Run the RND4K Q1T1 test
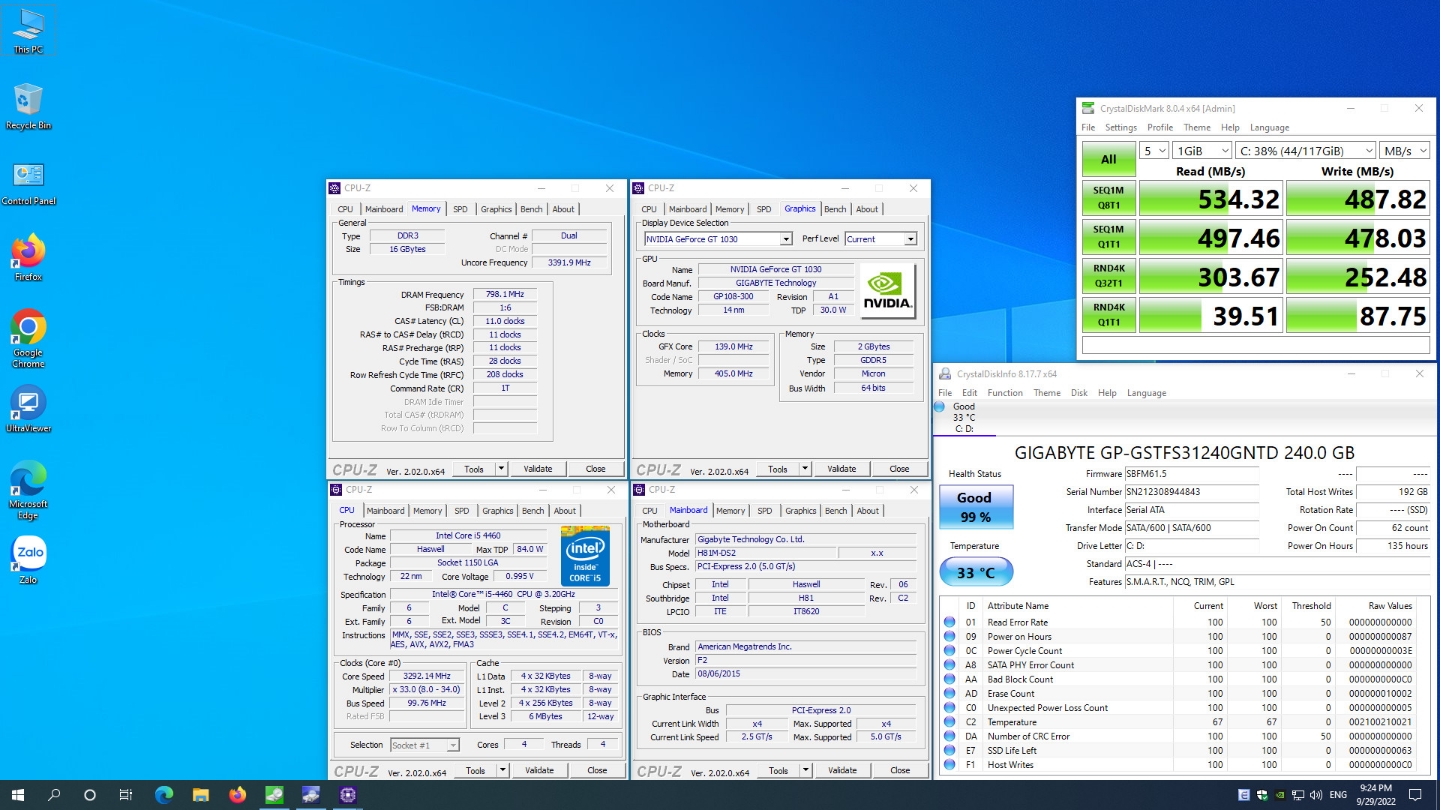1440x810 pixels. (1108, 315)
